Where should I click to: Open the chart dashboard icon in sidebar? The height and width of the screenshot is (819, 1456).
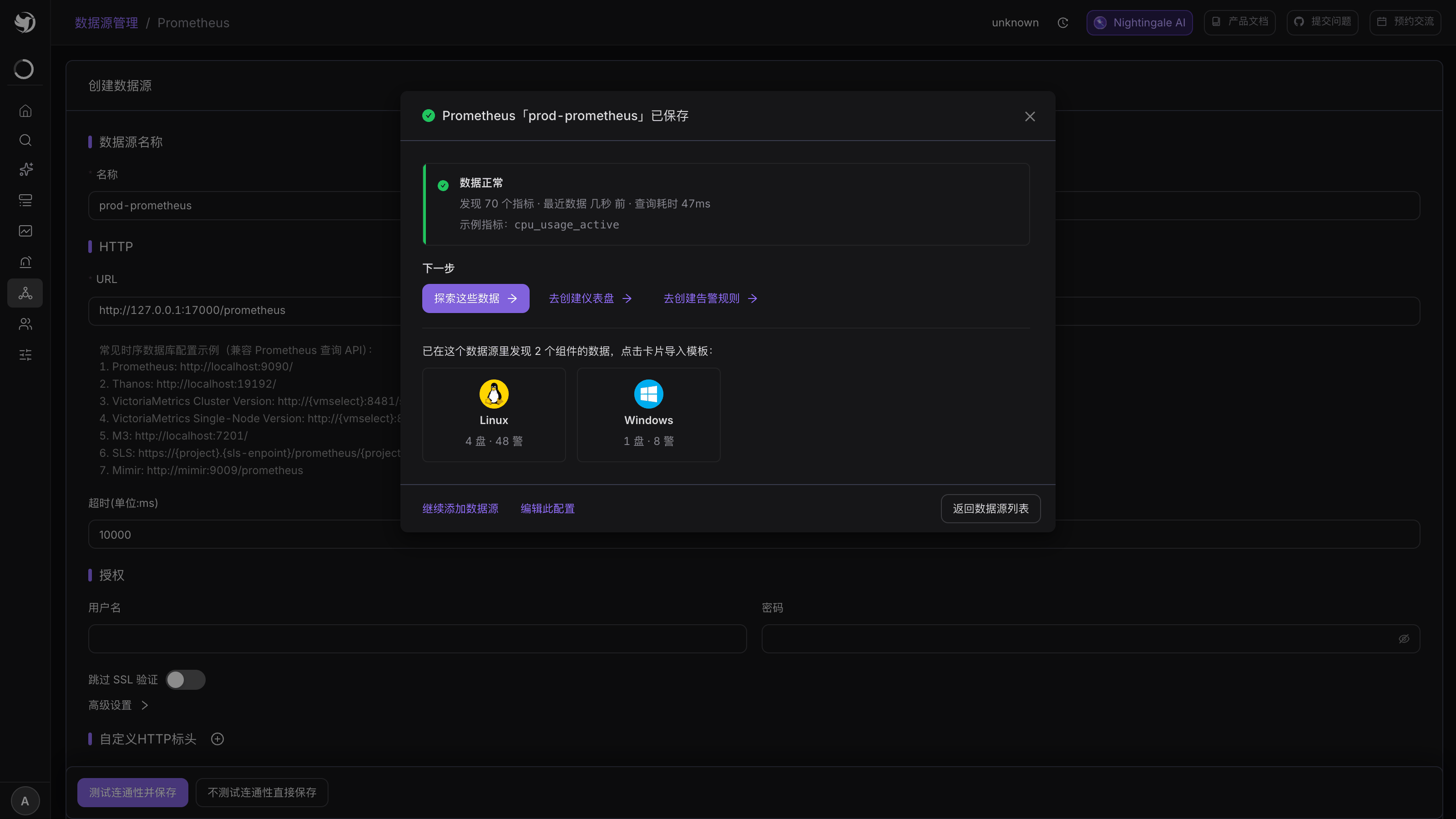[x=25, y=231]
